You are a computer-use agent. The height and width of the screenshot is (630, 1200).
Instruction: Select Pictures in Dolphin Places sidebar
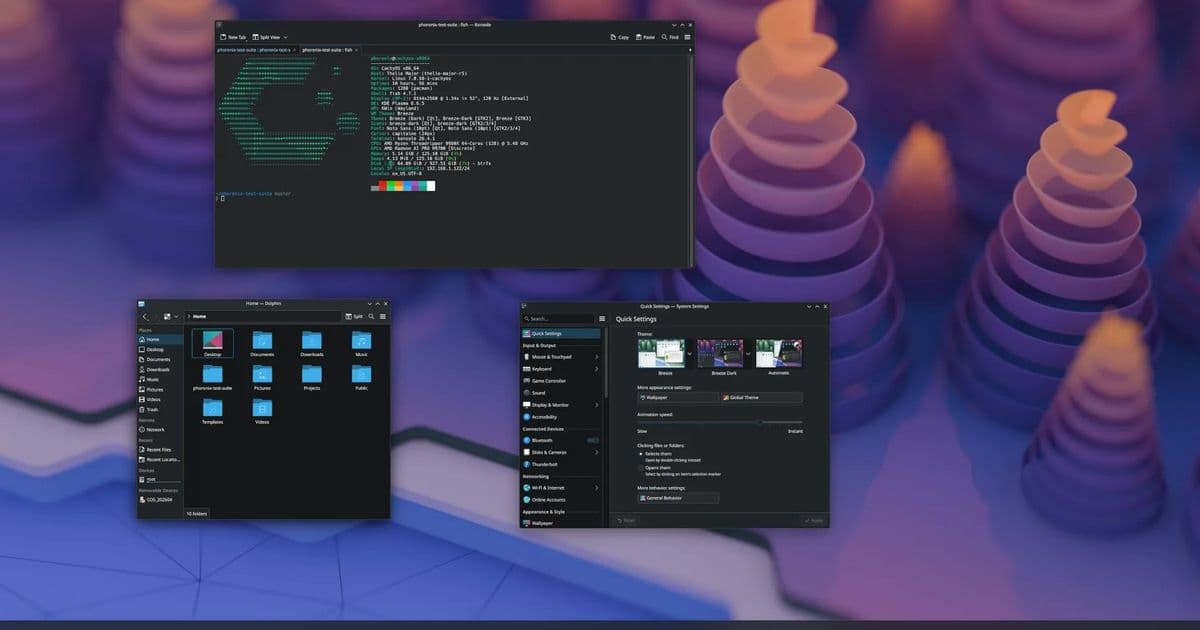point(161,389)
